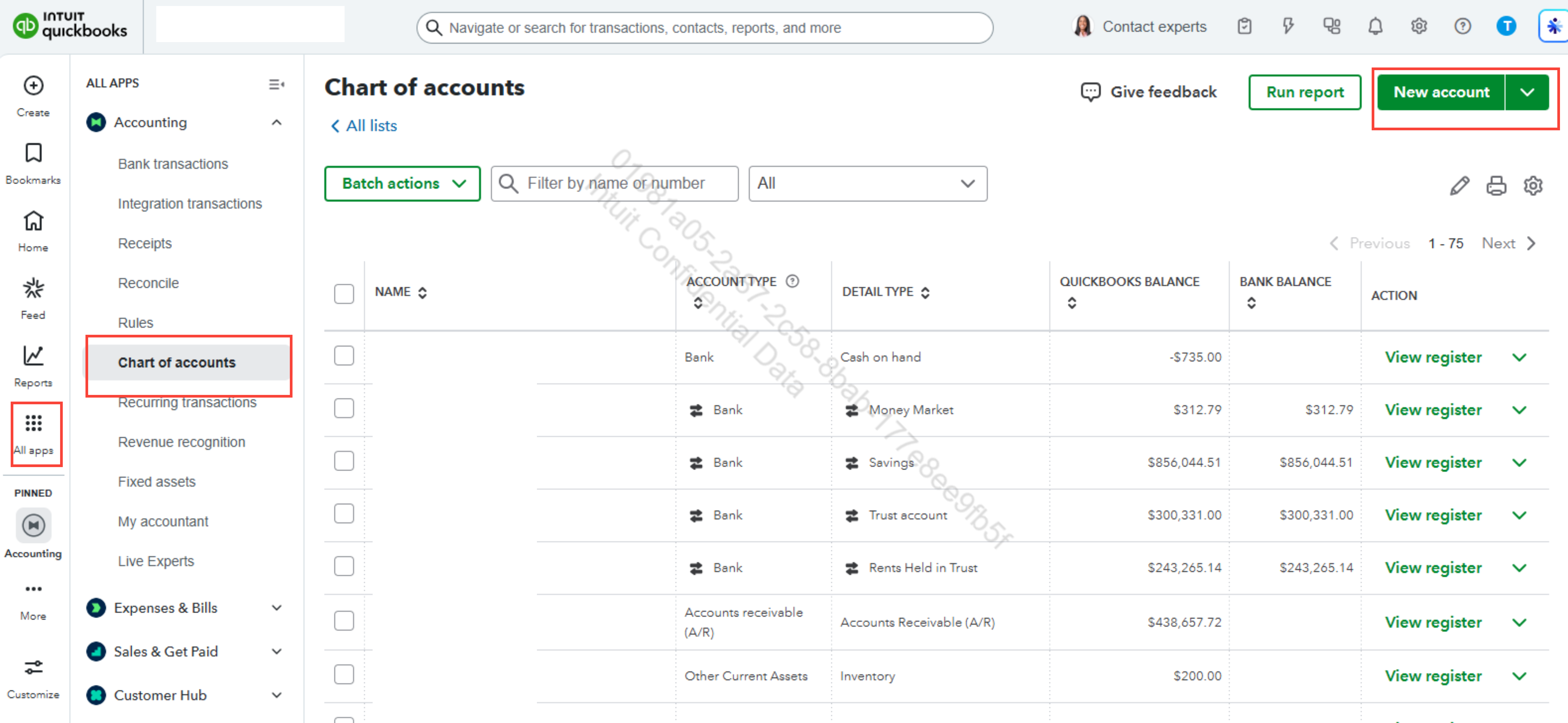
Task: Go back via All lists link
Action: [364, 126]
